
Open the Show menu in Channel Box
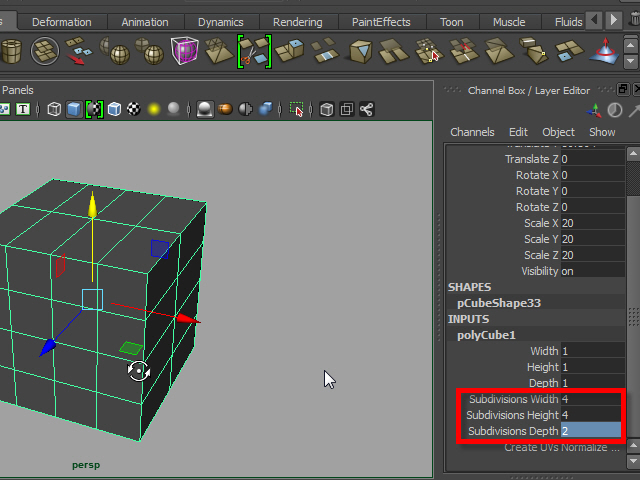coord(602,132)
